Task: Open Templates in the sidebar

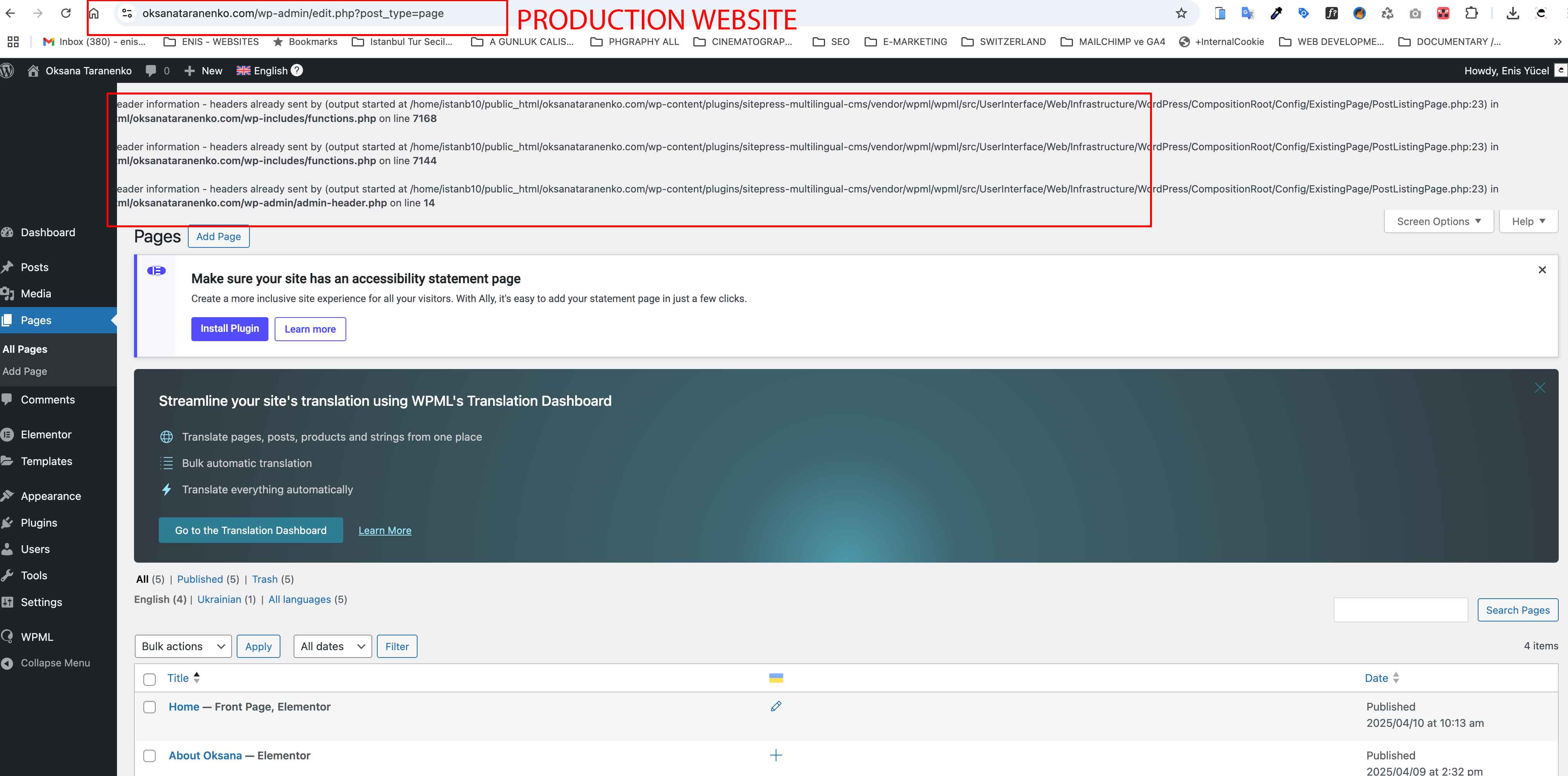Action: point(46,461)
